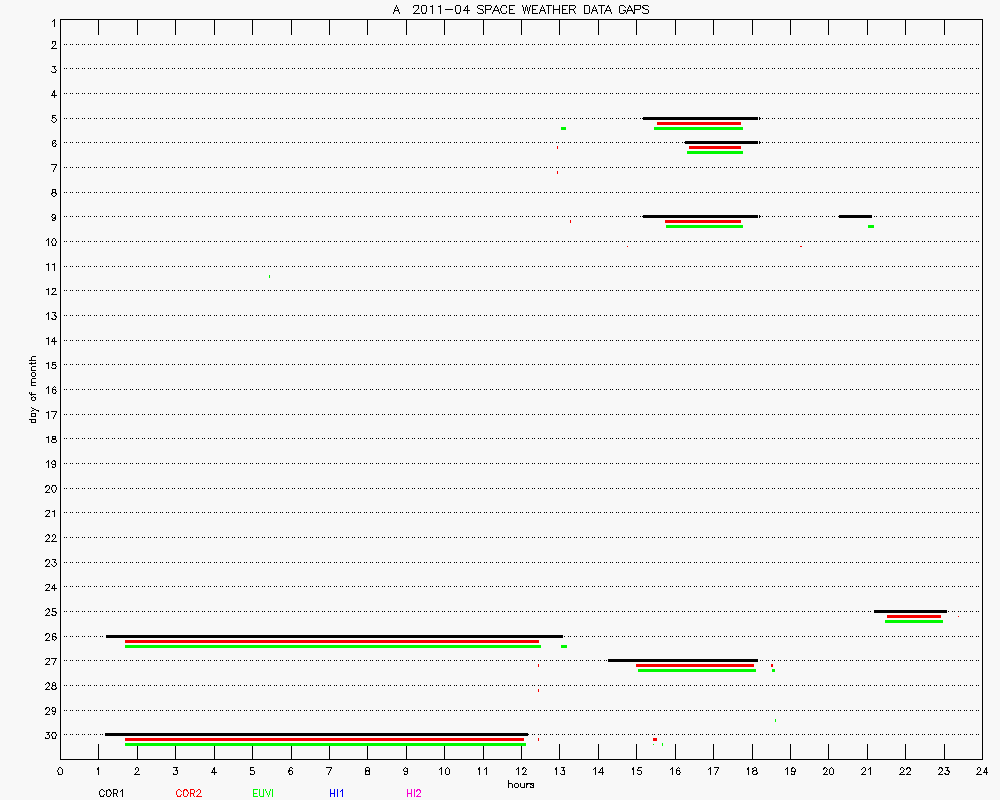Image resolution: width=1000 pixels, height=800 pixels.
Task: Select the short black COR1 bar near hour 21 on day 9
Action: click(x=855, y=216)
